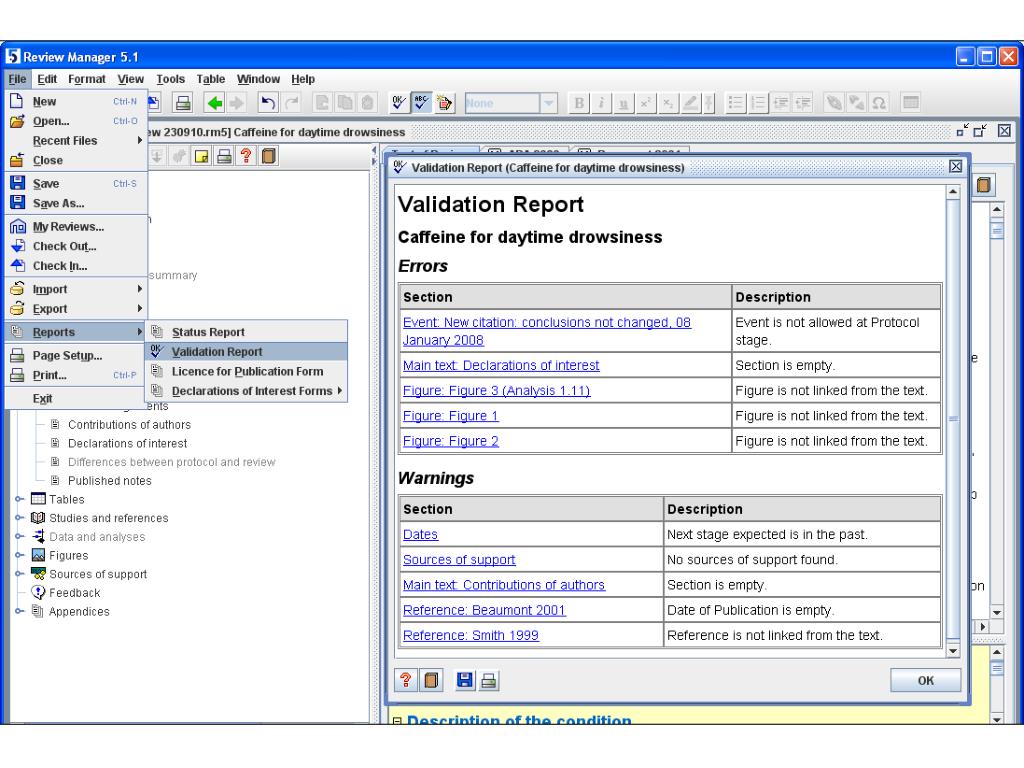The height and width of the screenshot is (768, 1024).
Task: Click the Insert table toolbar icon
Action: pos(910,103)
